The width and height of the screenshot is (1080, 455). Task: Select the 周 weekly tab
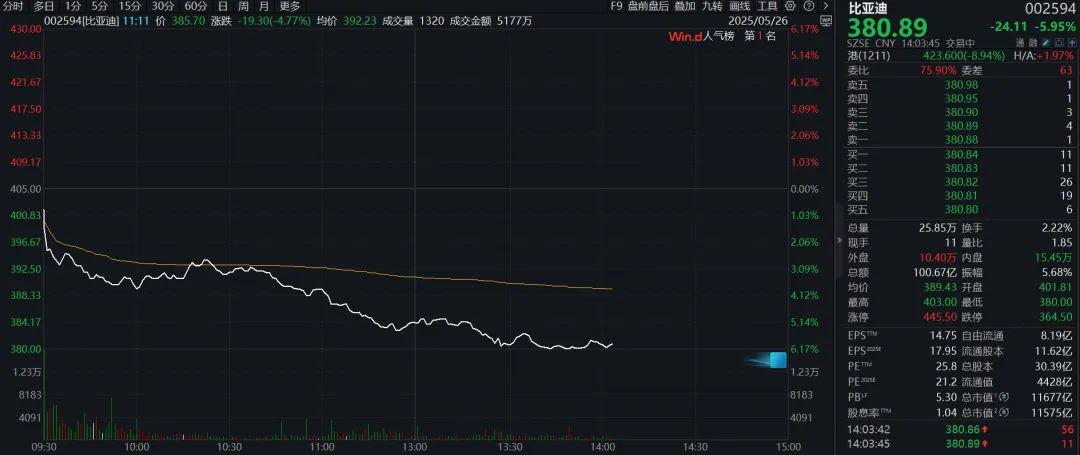tap(244, 6)
